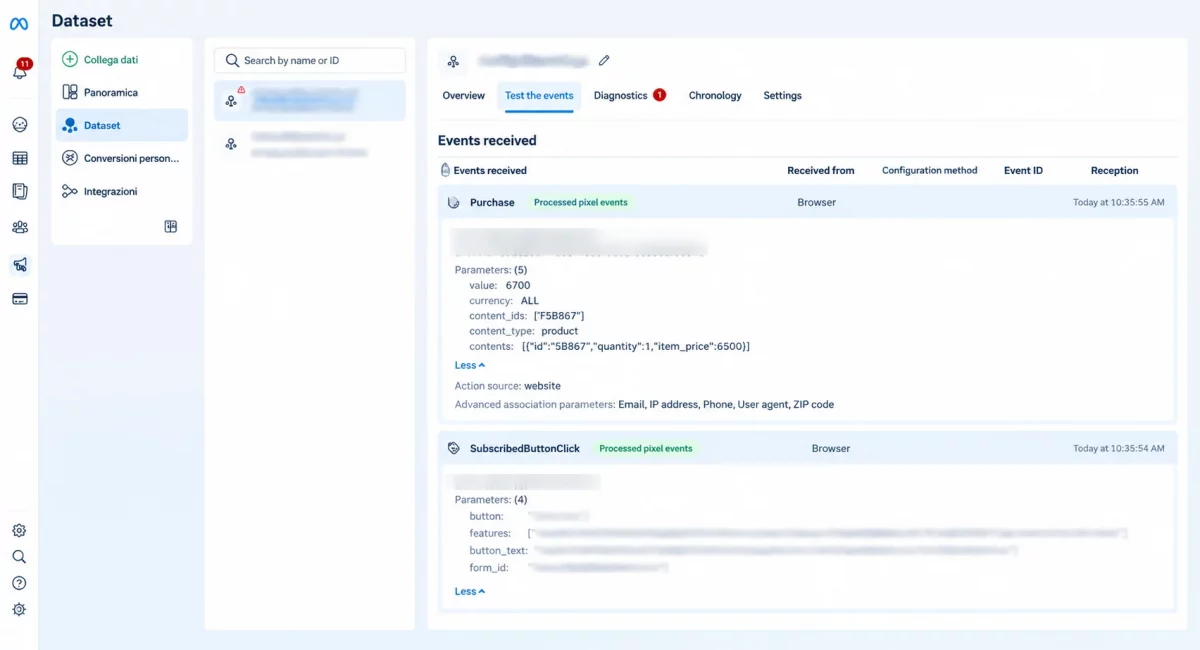This screenshot has height=650, width=1200.
Task: Click the SubscribedButtonClick event icon
Action: click(x=453, y=448)
